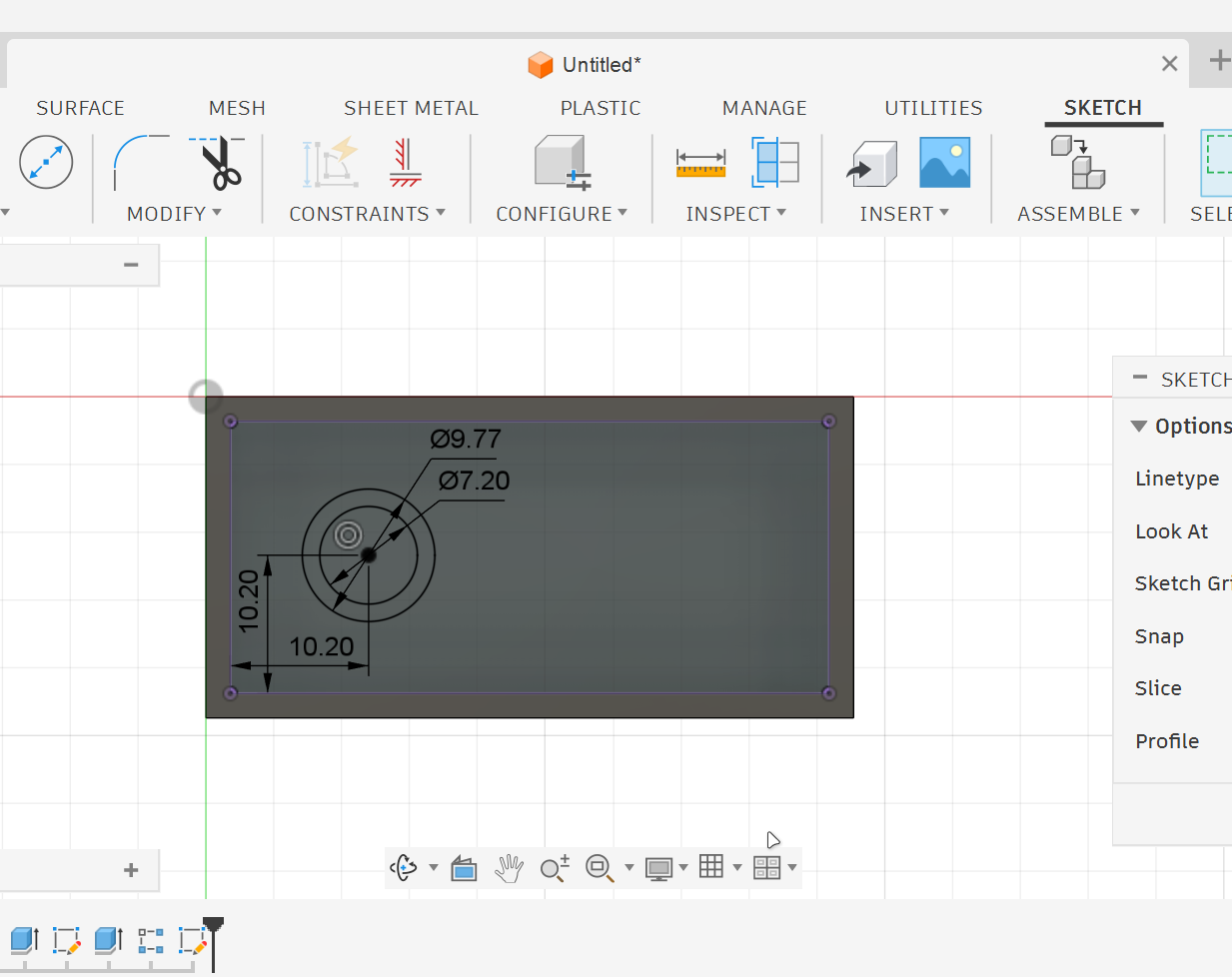Select the vertical 10.20 dimension
Screen dimensions: 1232x977
[248, 600]
